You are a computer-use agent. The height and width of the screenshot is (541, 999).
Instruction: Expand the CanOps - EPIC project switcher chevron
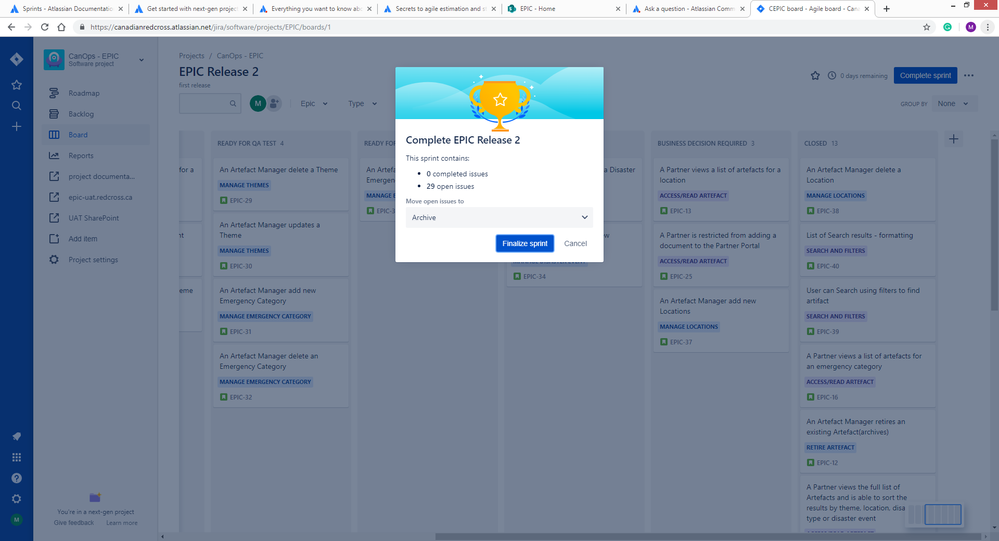[141, 60]
